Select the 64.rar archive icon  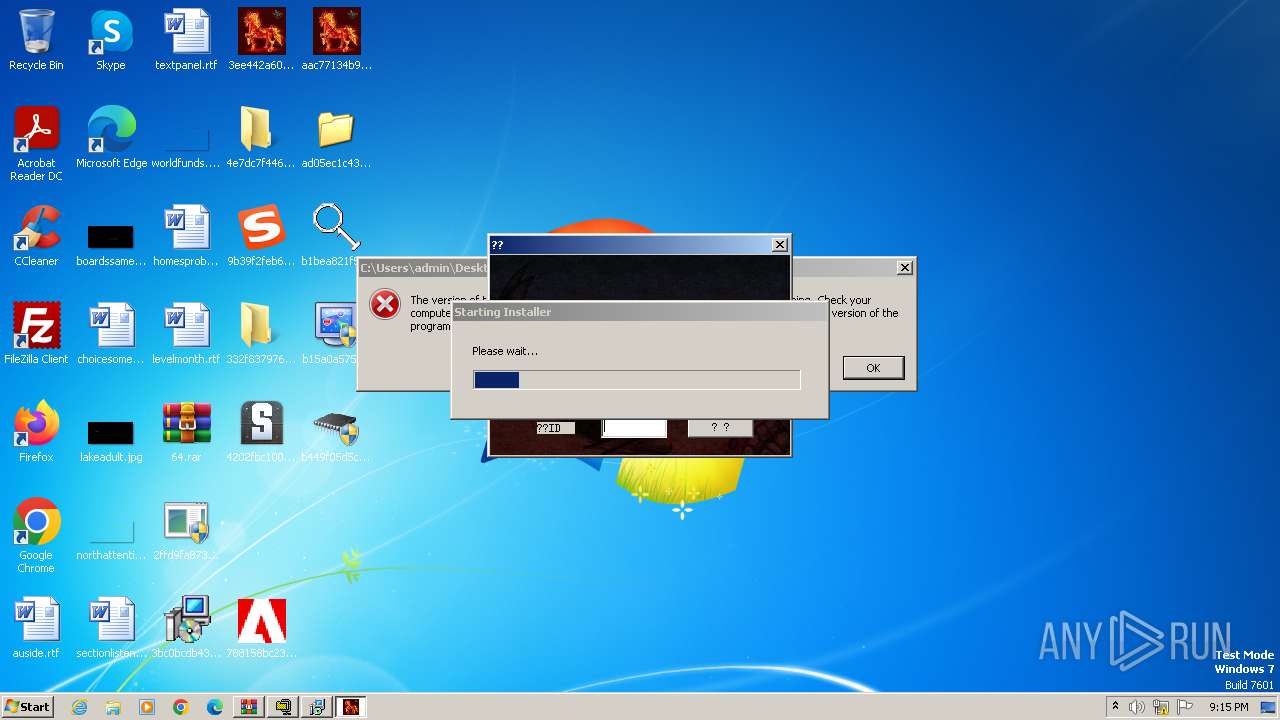pos(186,432)
